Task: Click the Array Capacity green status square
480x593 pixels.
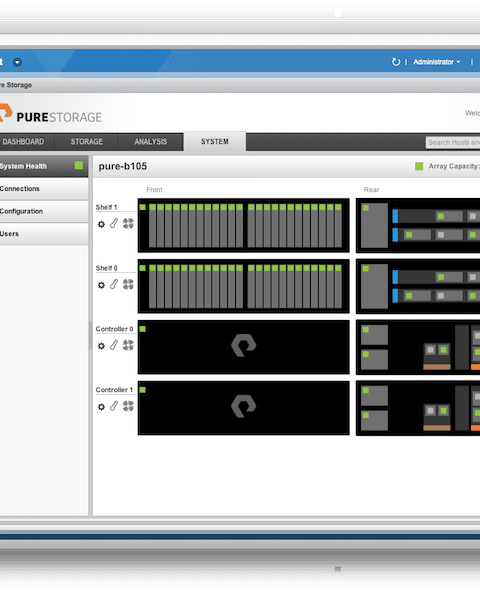Action: (x=419, y=166)
